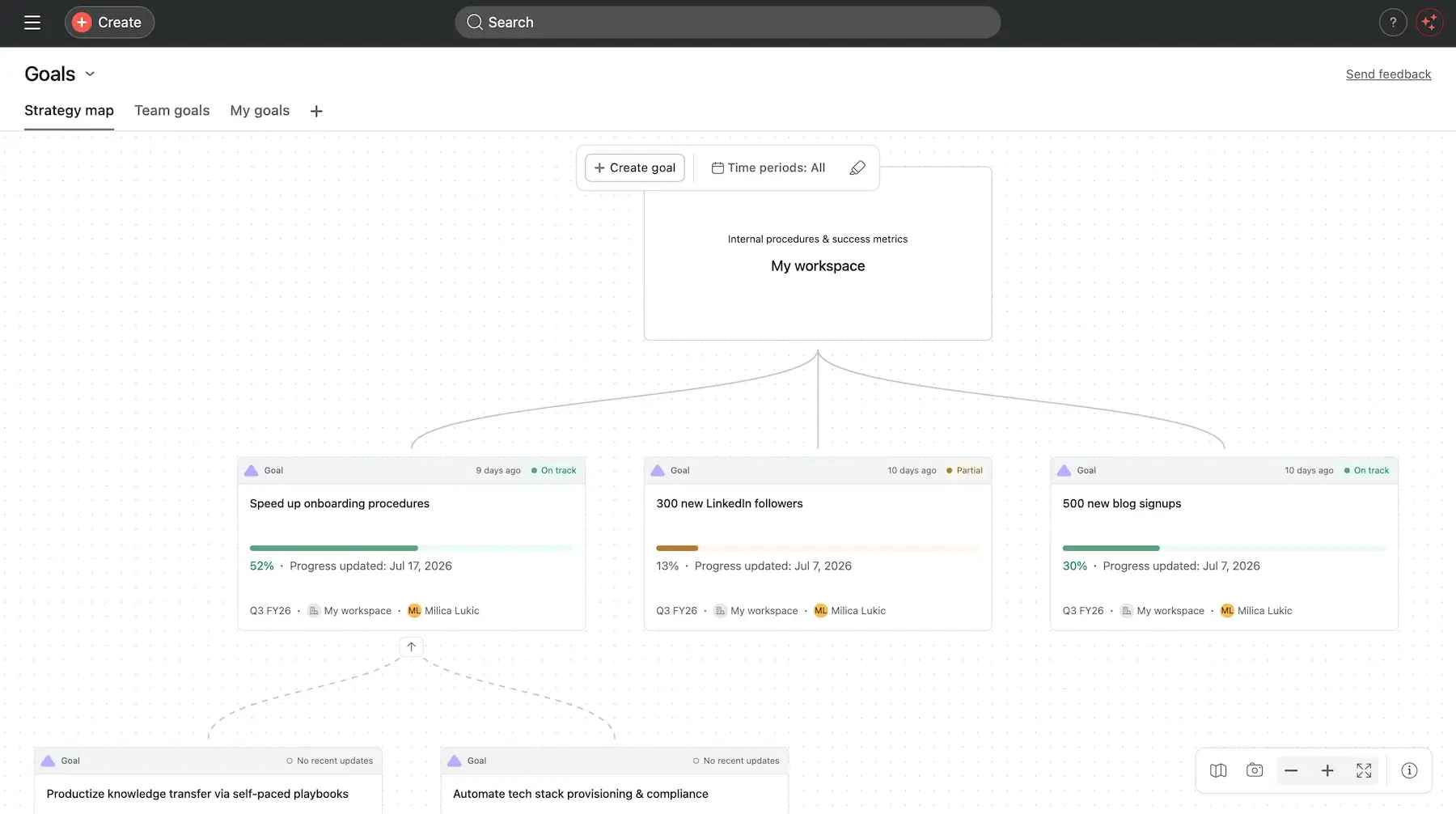This screenshot has width=1456, height=814.
Task: Click the 52% progress value
Action: (x=262, y=566)
